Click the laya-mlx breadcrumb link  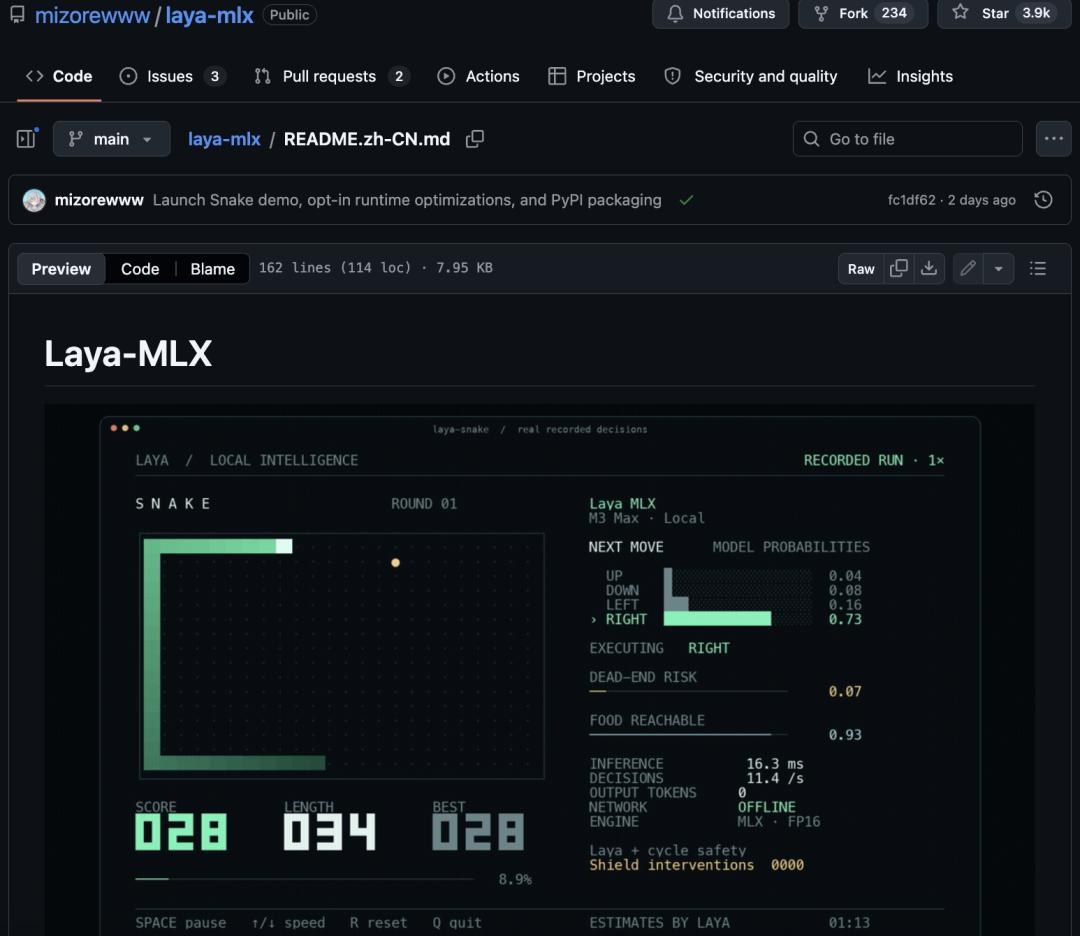pos(224,139)
